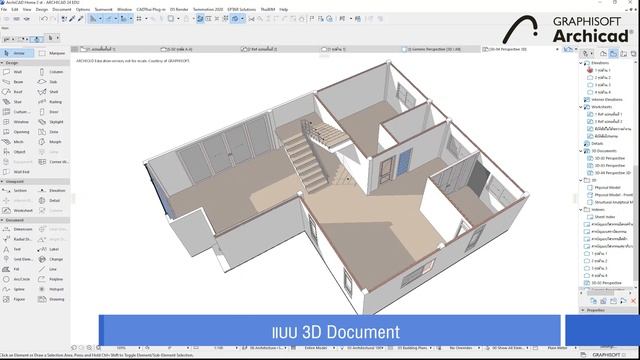Select the Hotspot tool
640x360 pixels.
tap(52, 289)
